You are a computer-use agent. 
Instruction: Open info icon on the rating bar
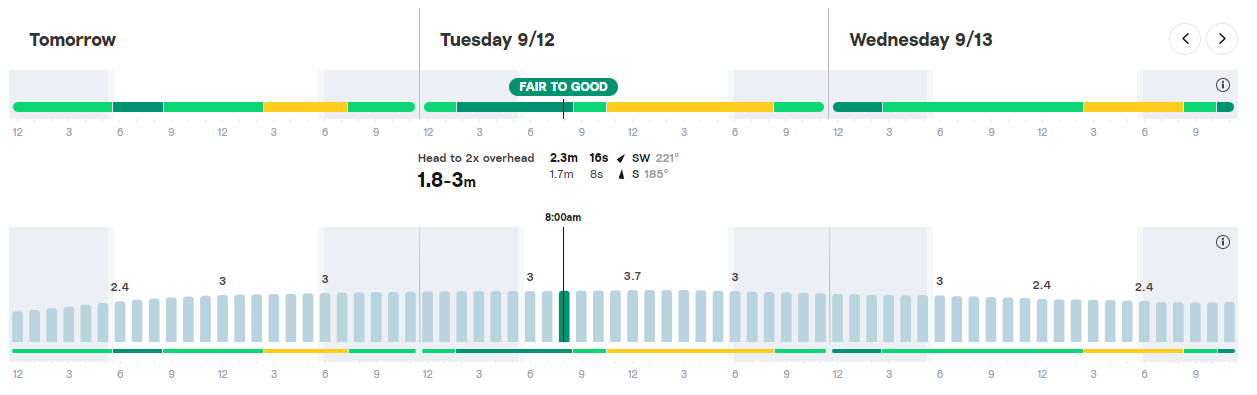coord(1222,85)
